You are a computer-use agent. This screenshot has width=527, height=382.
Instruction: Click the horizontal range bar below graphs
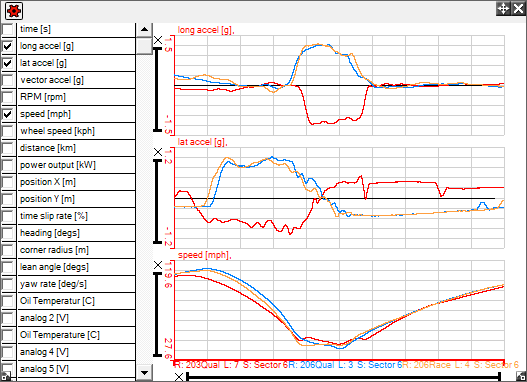pos(343,377)
